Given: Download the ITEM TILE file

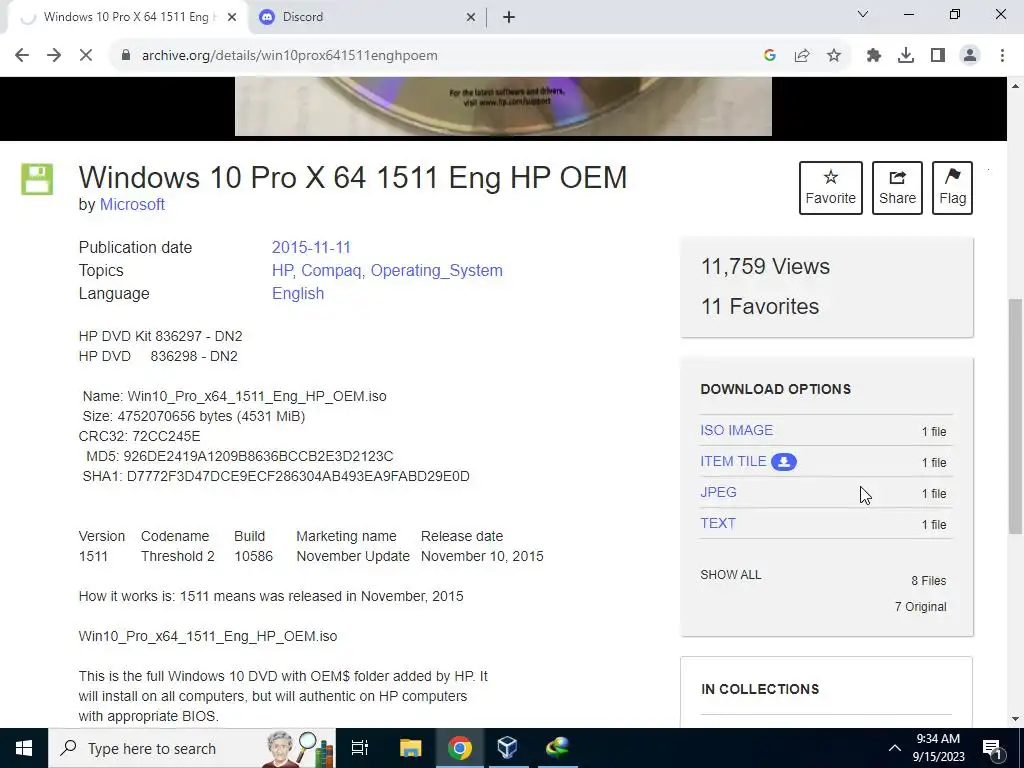Looking at the screenshot, I should [x=733, y=461].
